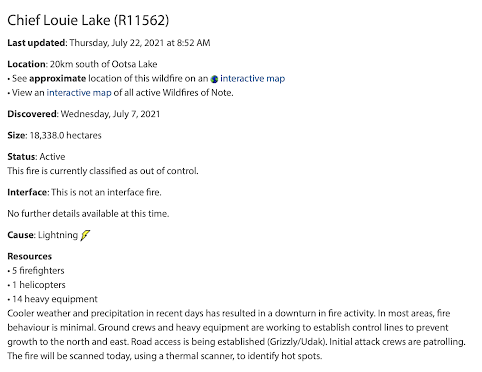Click the Location label
The image size is (482, 372).
26,64
